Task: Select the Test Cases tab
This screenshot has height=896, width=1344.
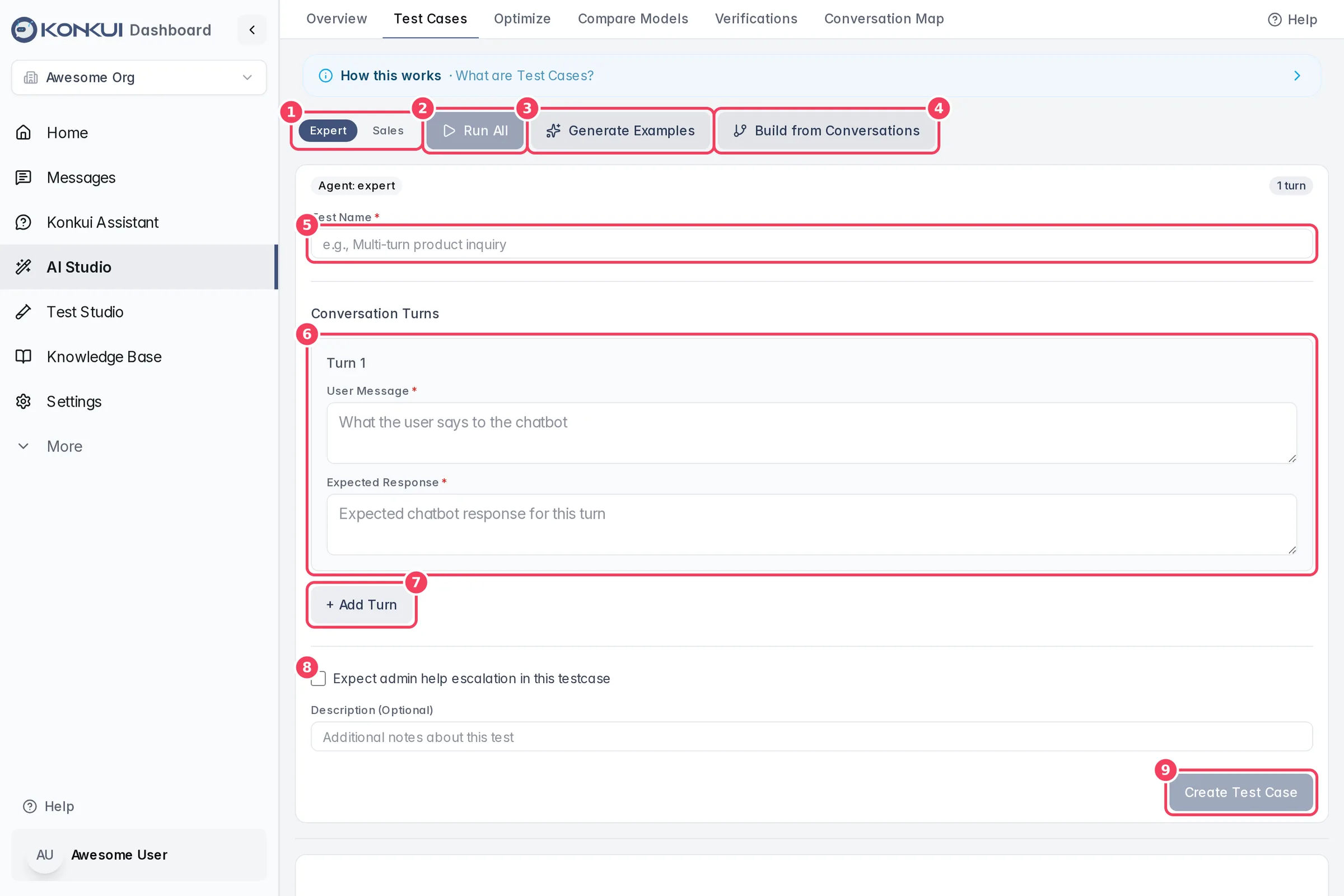Action: coord(430,19)
